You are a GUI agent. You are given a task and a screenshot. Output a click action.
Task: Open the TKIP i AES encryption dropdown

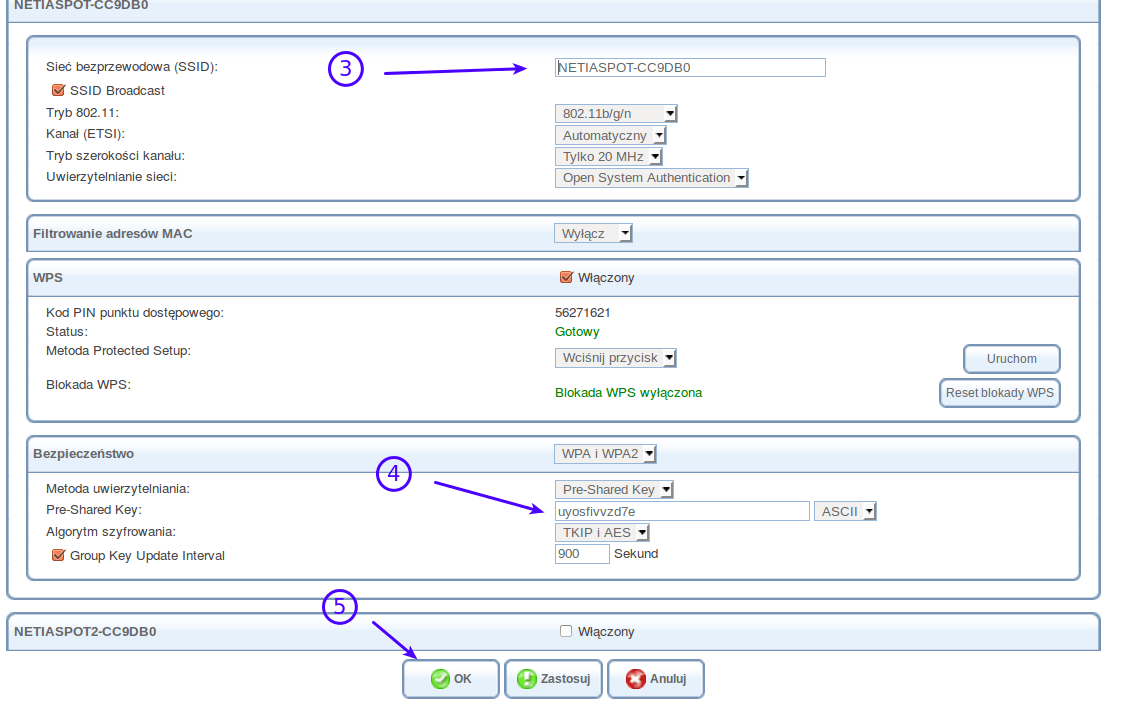[x=603, y=533]
